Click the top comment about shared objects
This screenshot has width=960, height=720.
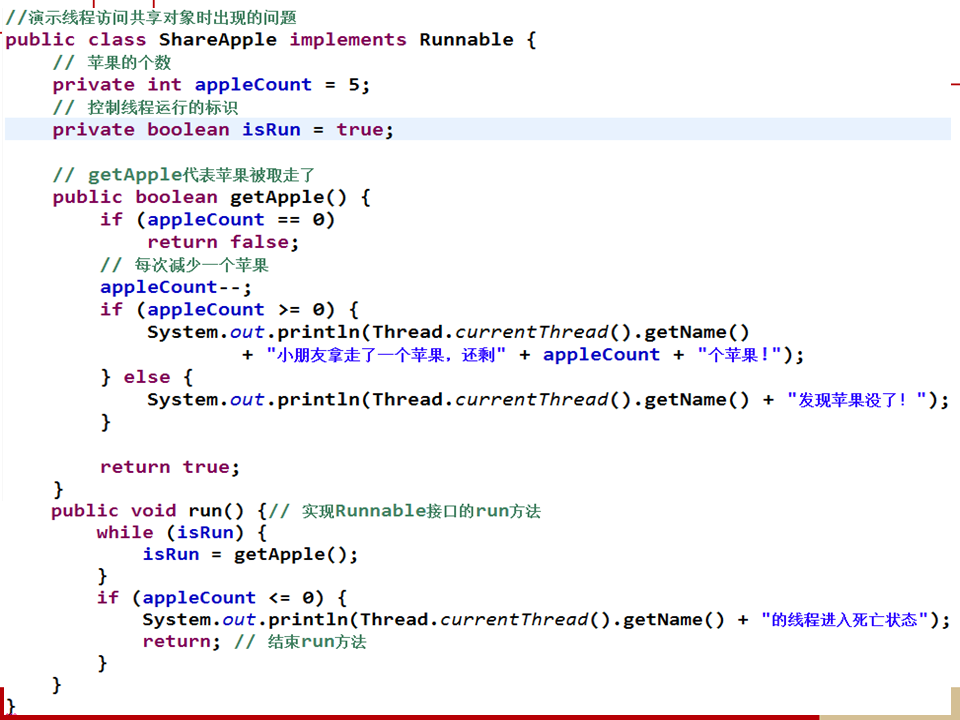coord(150,17)
